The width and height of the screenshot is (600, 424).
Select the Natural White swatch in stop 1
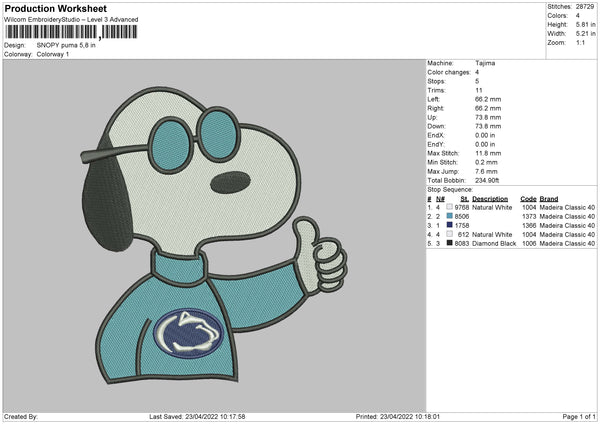pyautogui.click(x=451, y=206)
